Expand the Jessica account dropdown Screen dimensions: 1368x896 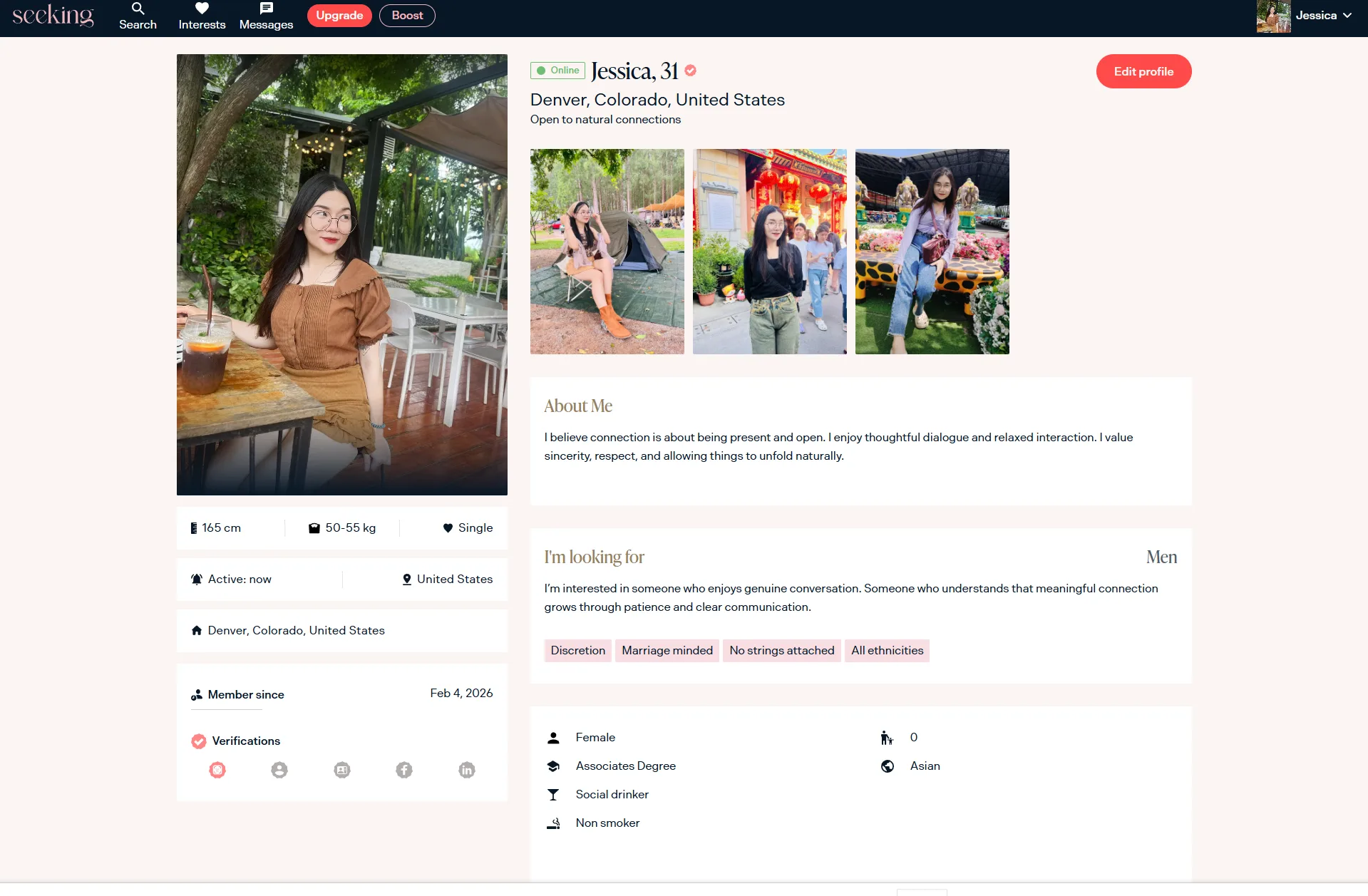pos(1347,16)
